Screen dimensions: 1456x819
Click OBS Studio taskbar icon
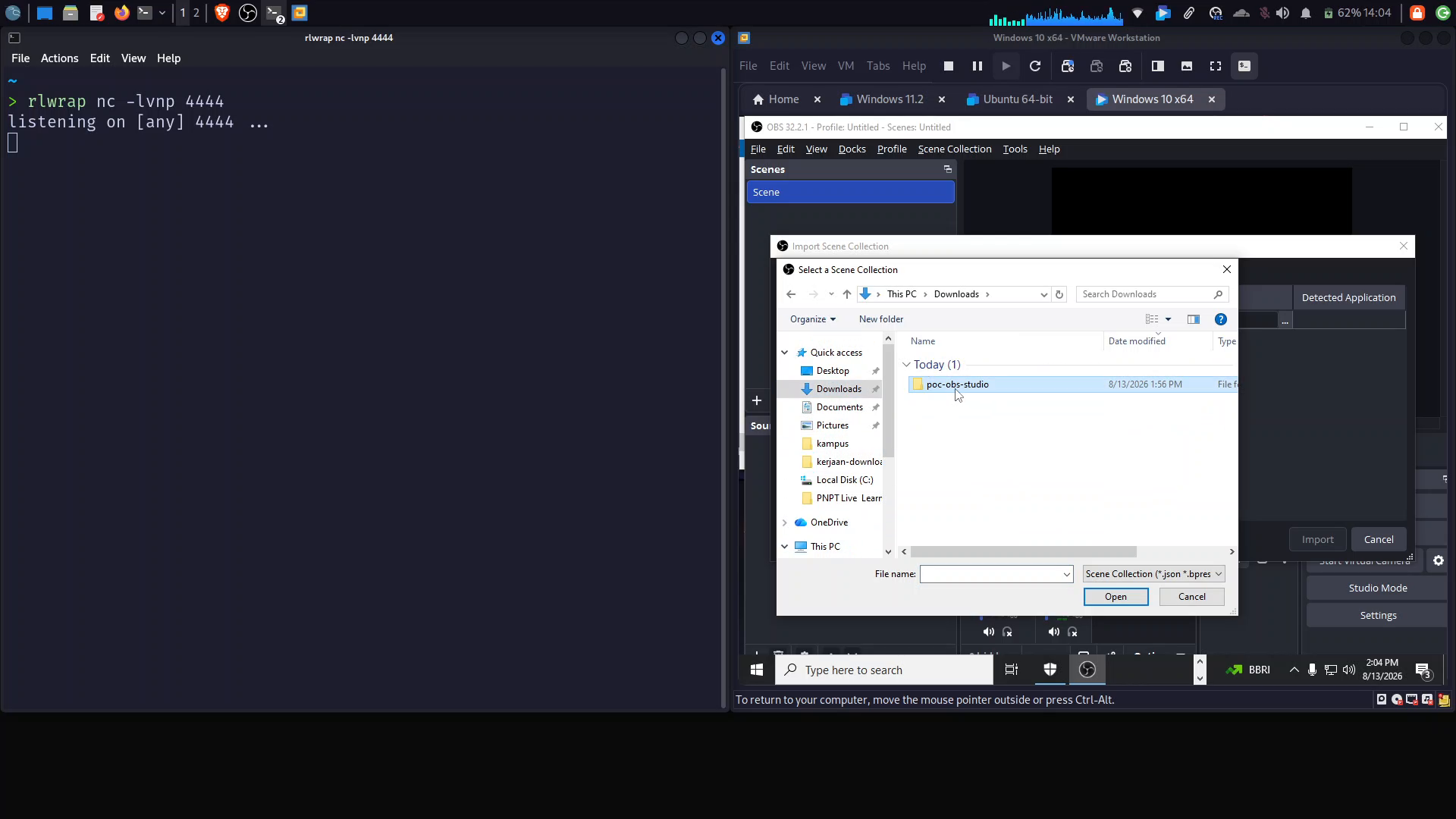point(1087,670)
